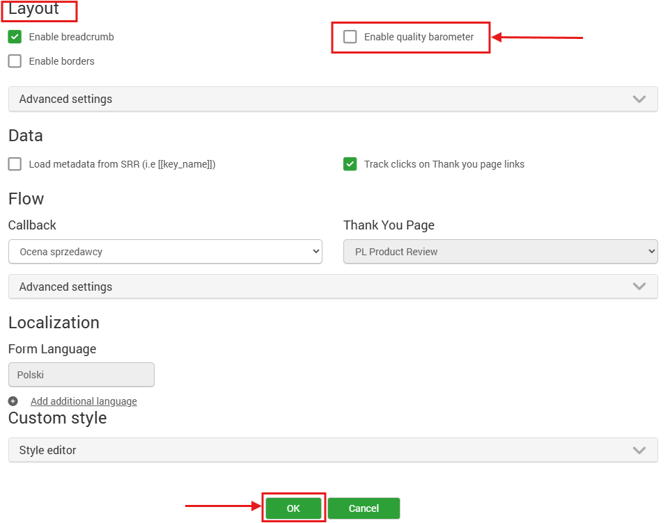Tick the Enable borders checkbox
The width and height of the screenshot is (670, 523).
(15, 61)
